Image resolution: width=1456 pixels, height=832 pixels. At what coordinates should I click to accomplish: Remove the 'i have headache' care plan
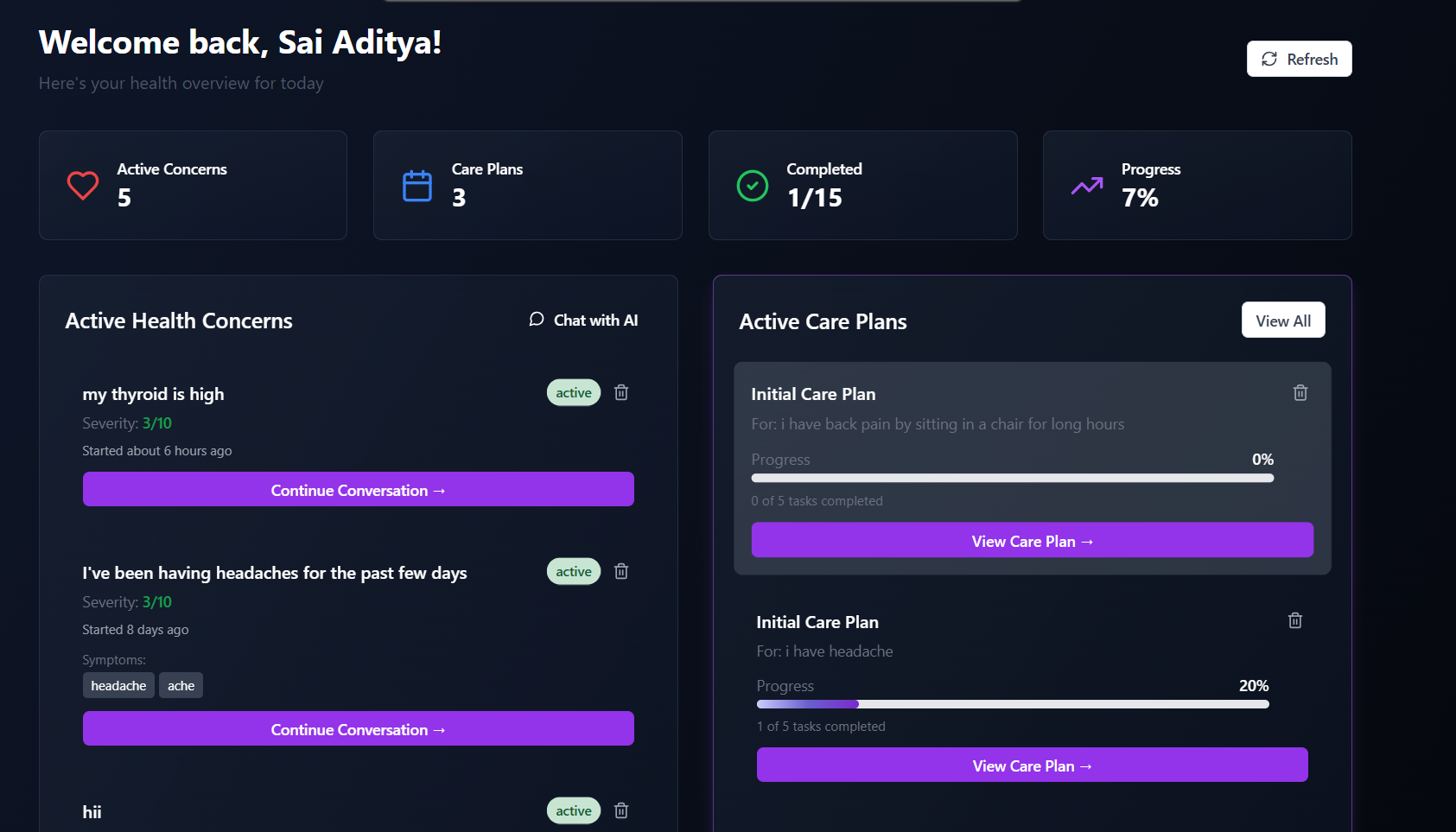[1295, 620]
